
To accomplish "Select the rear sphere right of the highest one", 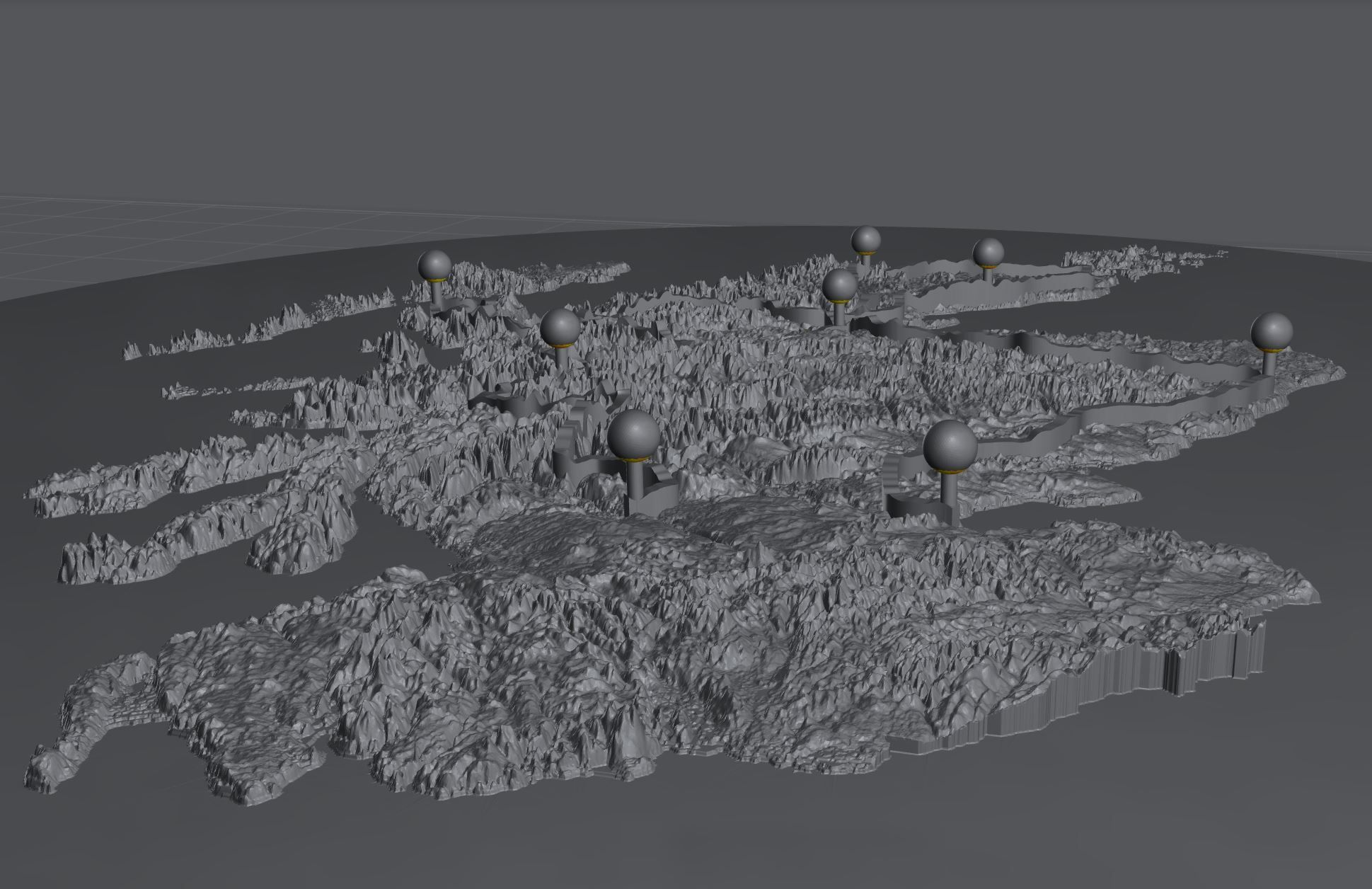I will click(x=988, y=252).
